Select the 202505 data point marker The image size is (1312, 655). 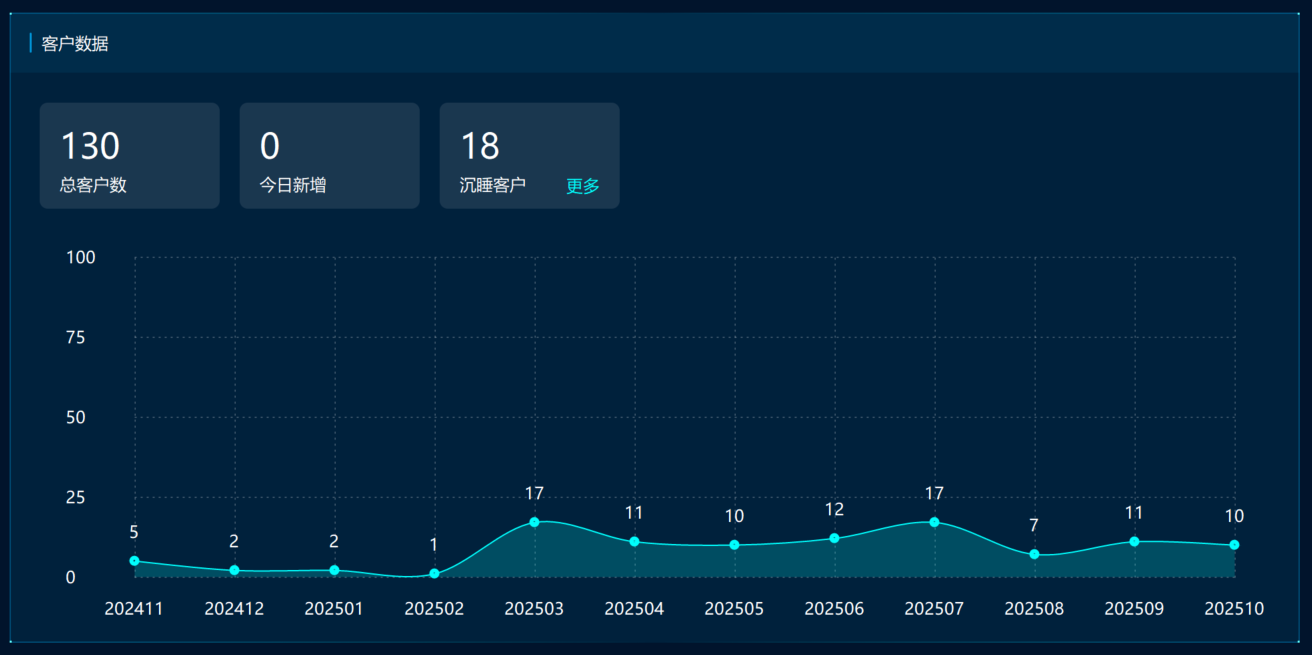pos(734,545)
